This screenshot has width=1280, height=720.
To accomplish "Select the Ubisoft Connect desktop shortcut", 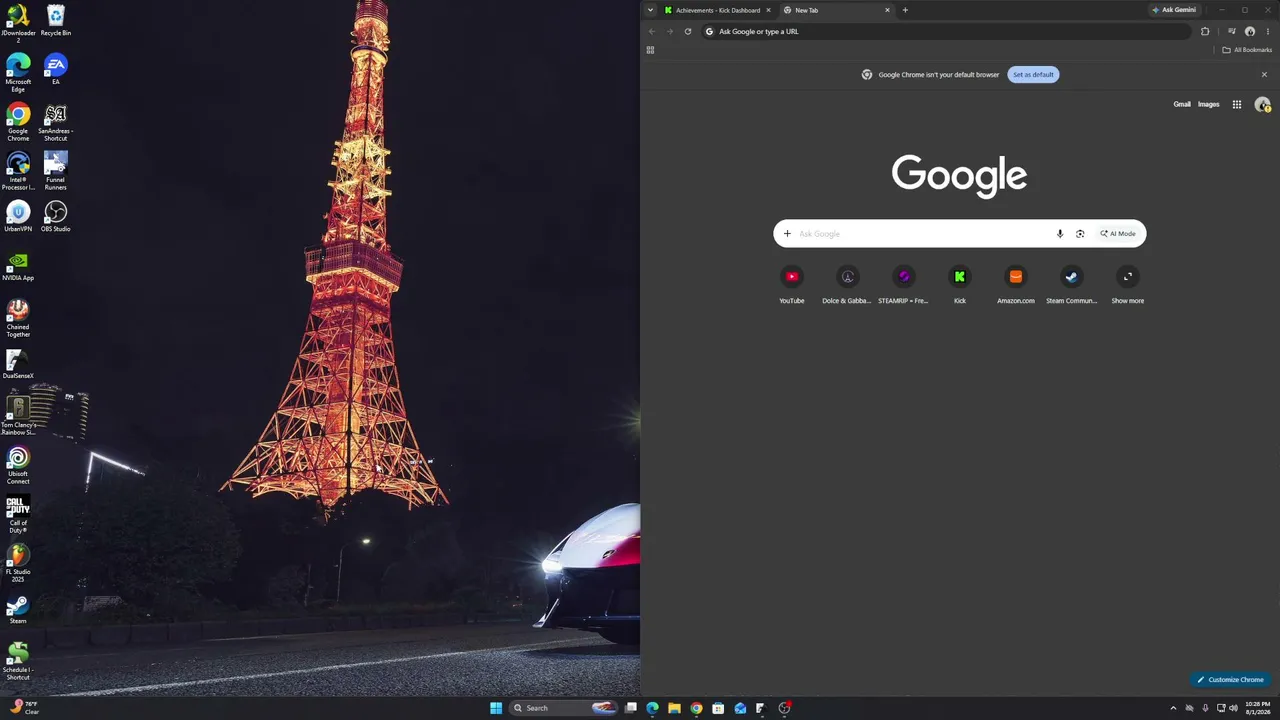I will pos(18,464).
